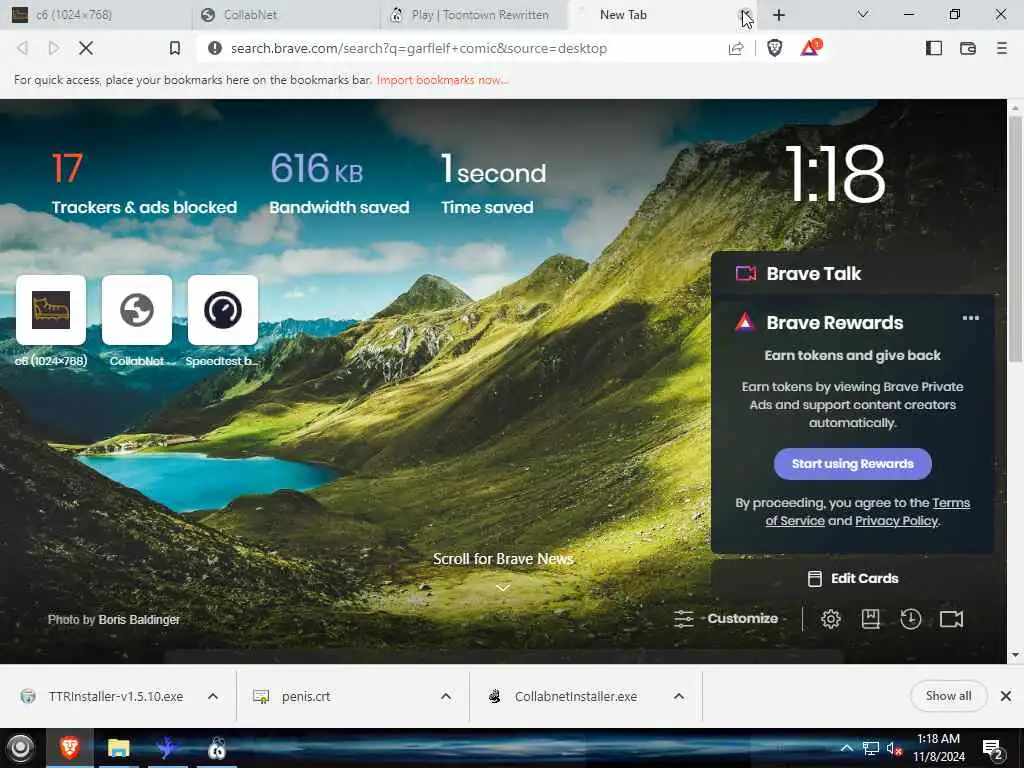Expand options for CollabnetInstaller download
The height and width of the screenshot is (768, 1024).
pos(679,696)
